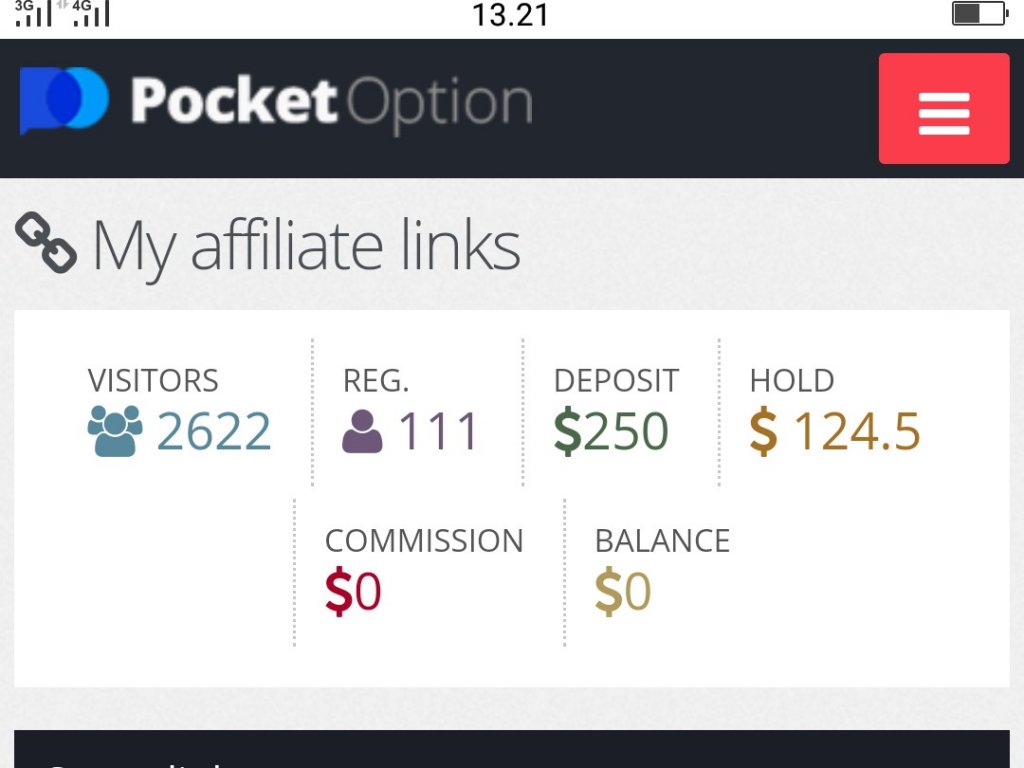Tap the Hold amount 124.5
Image resolution: width=1024 pixels, height=768 pixels.
pos(857,432)
